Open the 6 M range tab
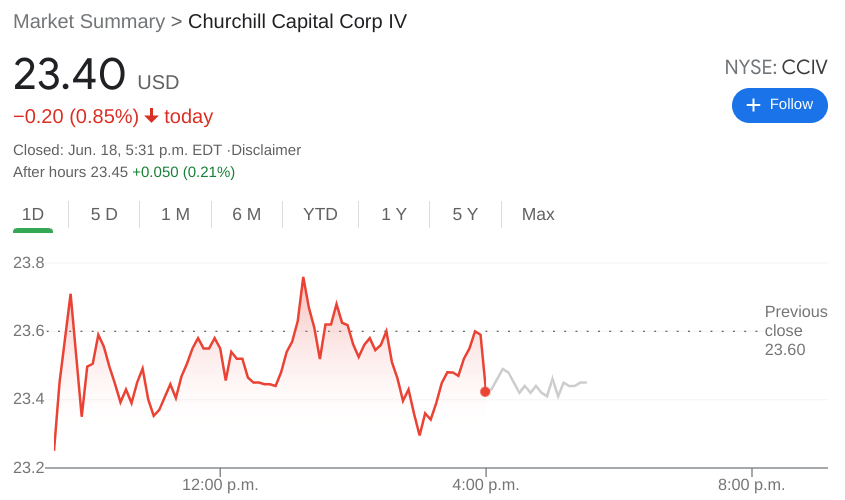Image resolution: width=845 pixels, height=500 pixels. [x=246, y=214]
